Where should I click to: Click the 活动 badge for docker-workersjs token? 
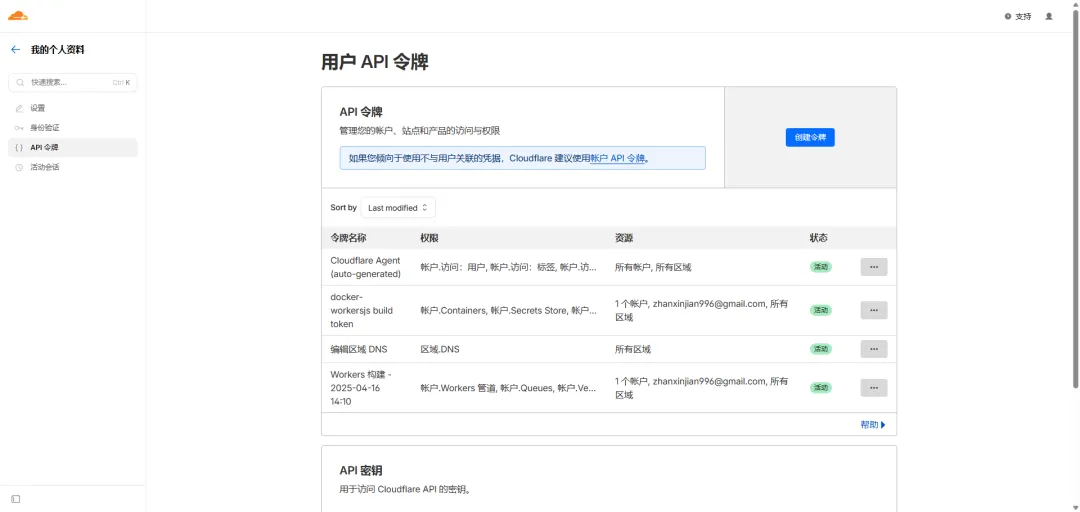821,310
